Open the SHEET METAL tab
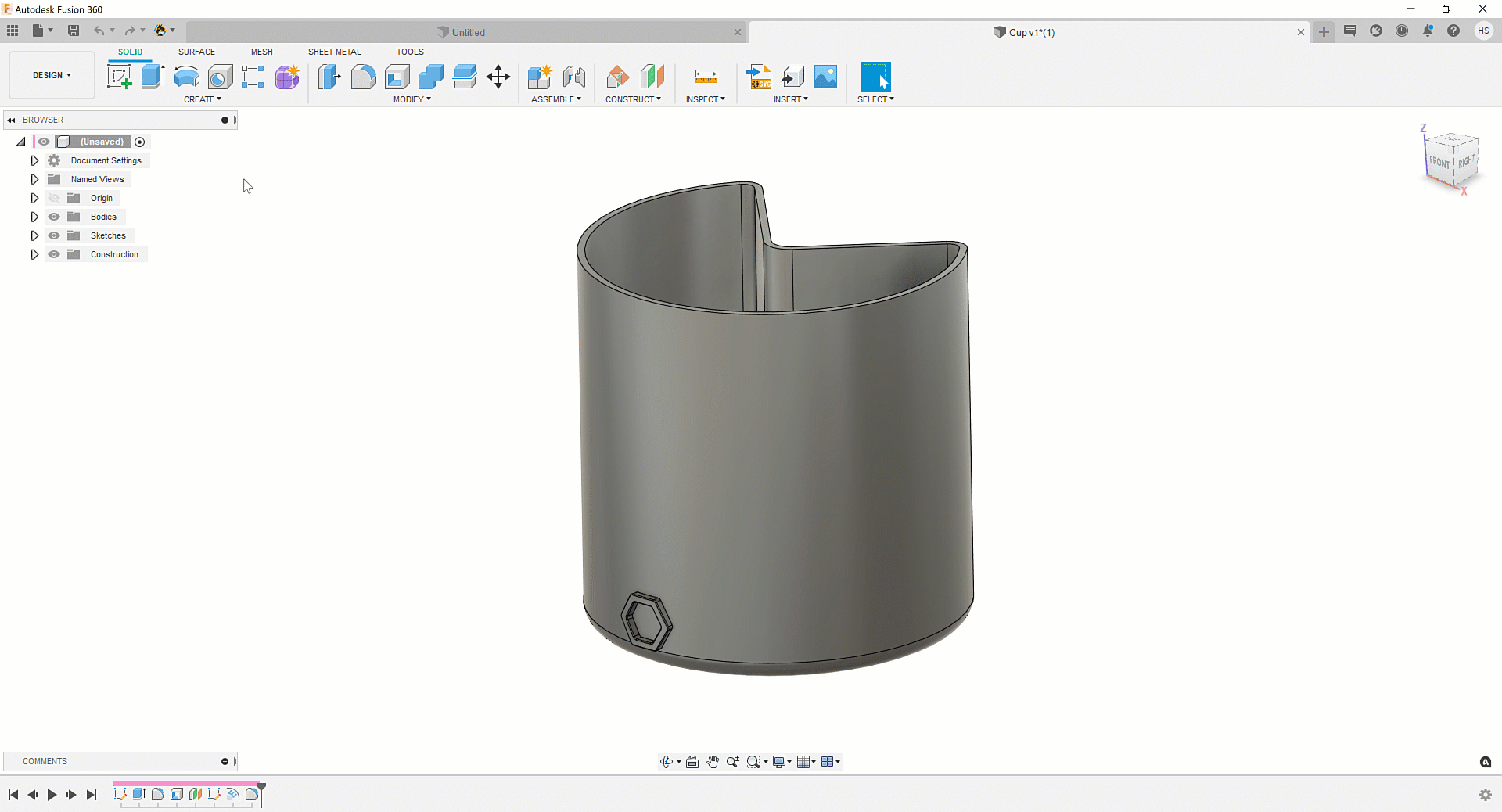Screen dimensions: 1502x812 coord(334,52)
